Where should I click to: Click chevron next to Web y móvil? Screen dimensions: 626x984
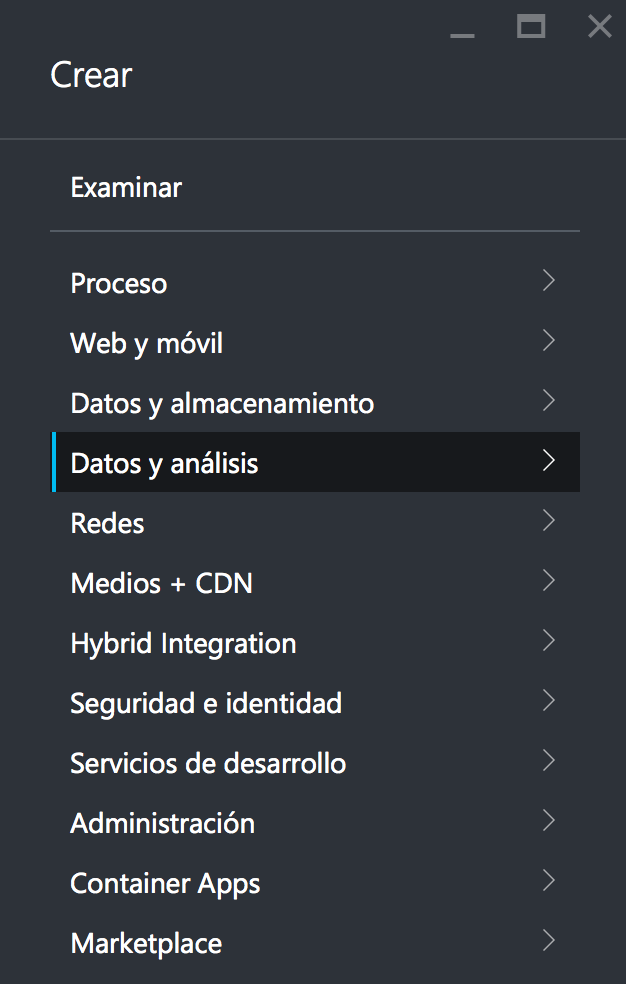[548, 341]
